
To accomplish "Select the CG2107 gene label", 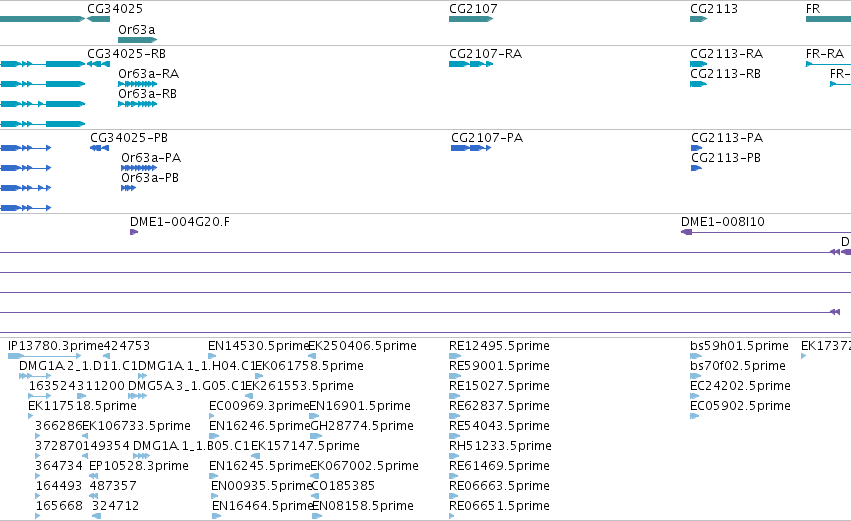I will tap(473, 9).
